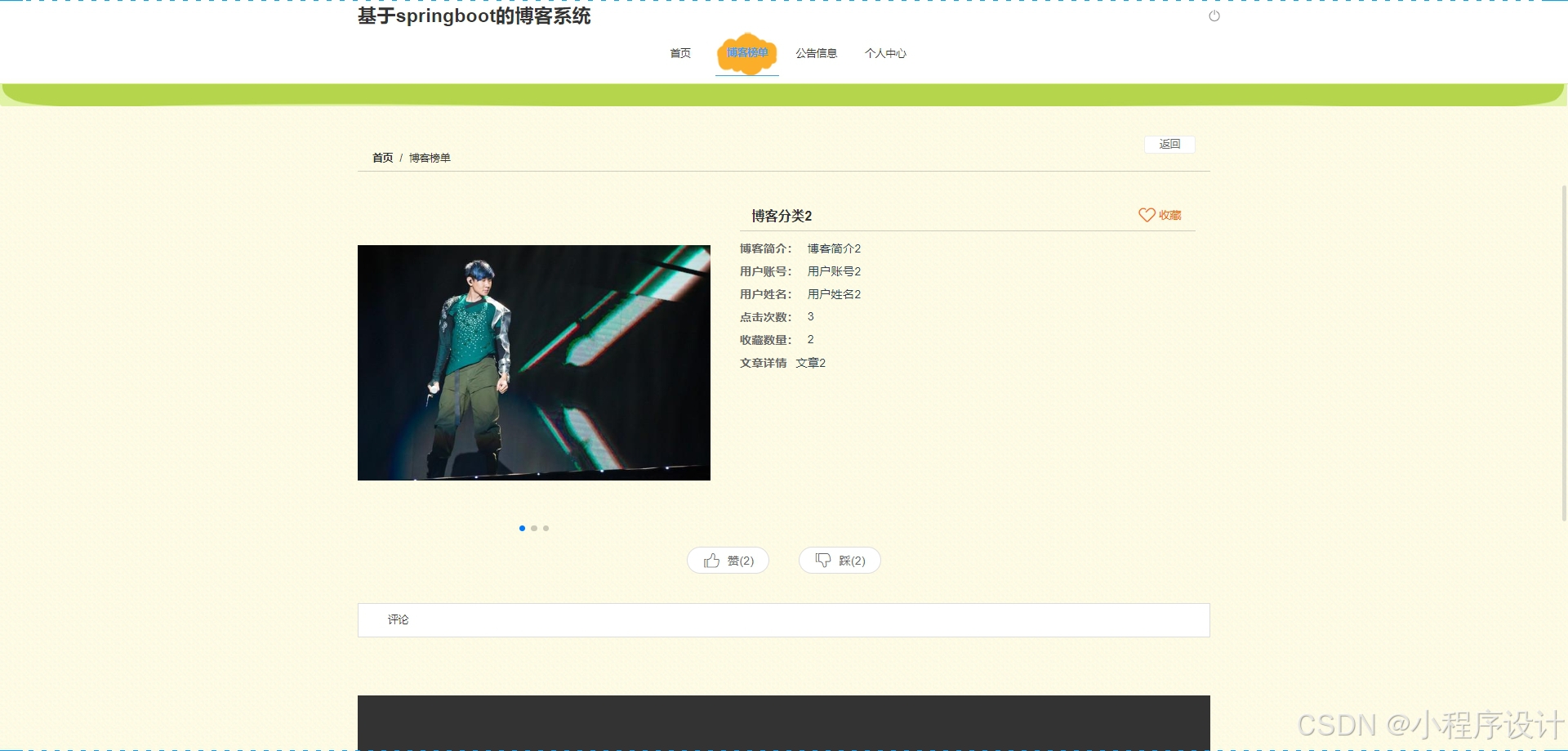Click the 用户姓名 label
Image resolution: width=1568 pixels, height=751 pixels.
[x=766, y=294]
